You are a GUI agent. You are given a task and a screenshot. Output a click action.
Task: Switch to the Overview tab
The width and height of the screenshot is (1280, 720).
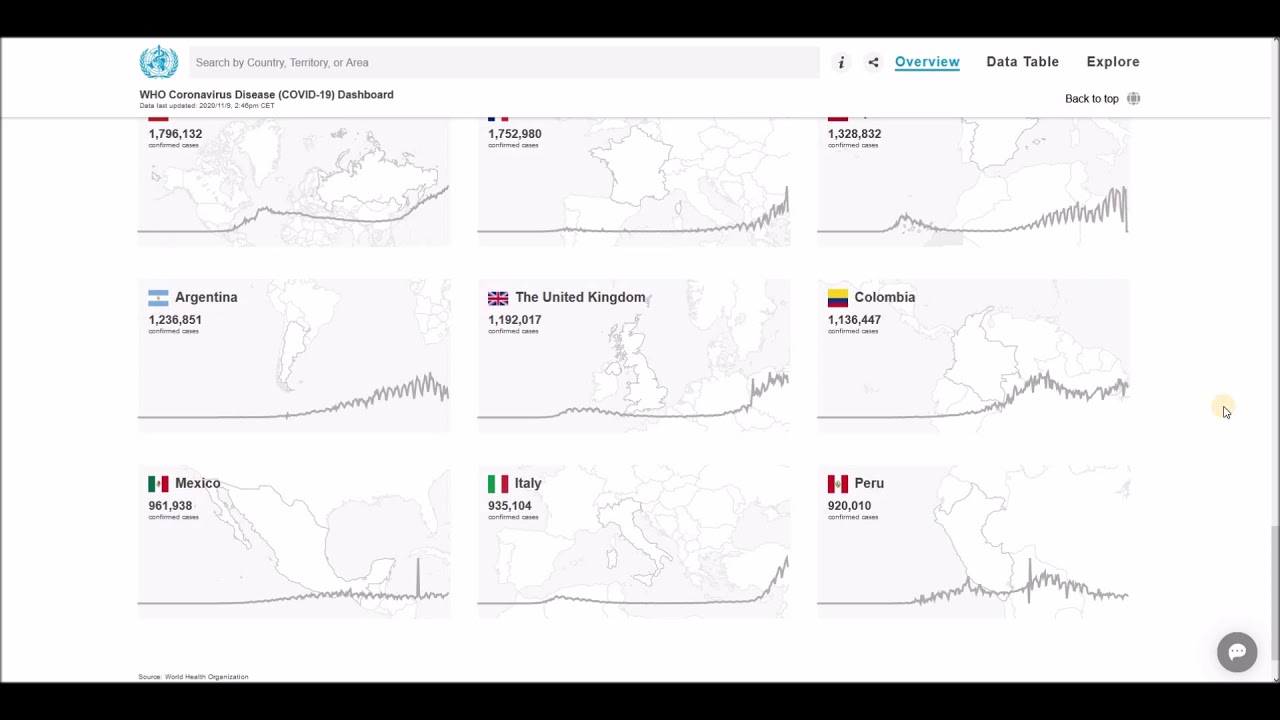coord(927,62)
